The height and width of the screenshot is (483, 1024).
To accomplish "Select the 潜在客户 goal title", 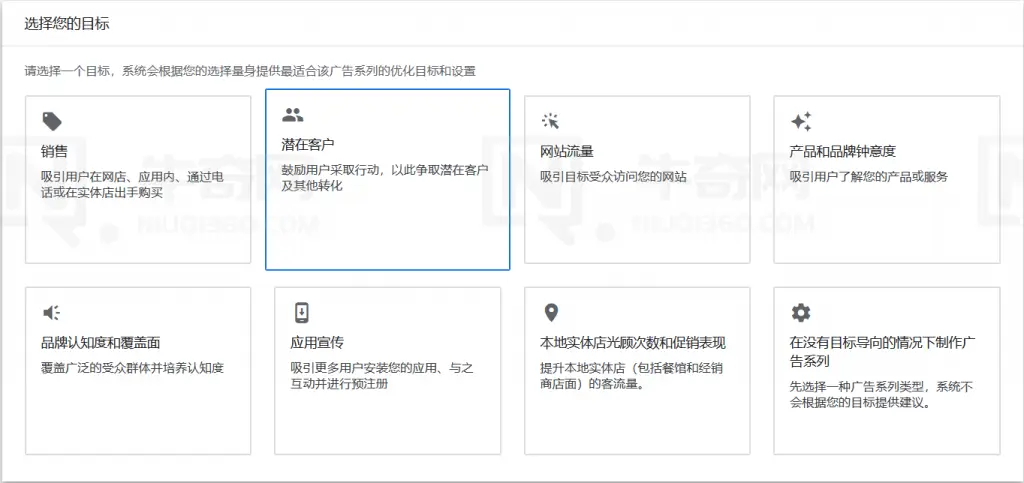I will [x=308, y=144].
